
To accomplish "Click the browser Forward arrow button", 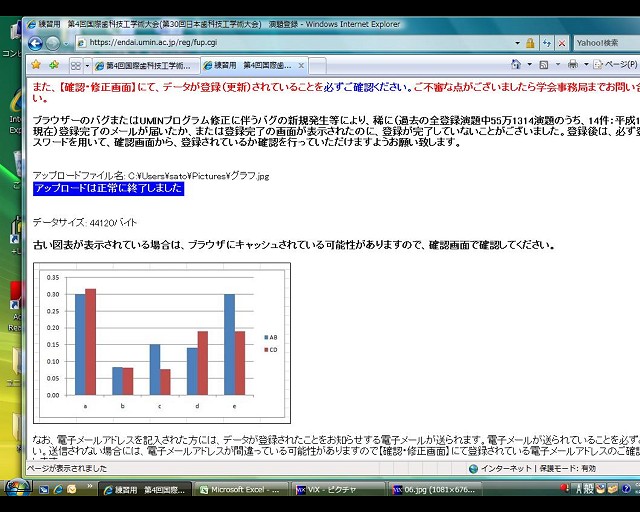I will coord(53,43).
